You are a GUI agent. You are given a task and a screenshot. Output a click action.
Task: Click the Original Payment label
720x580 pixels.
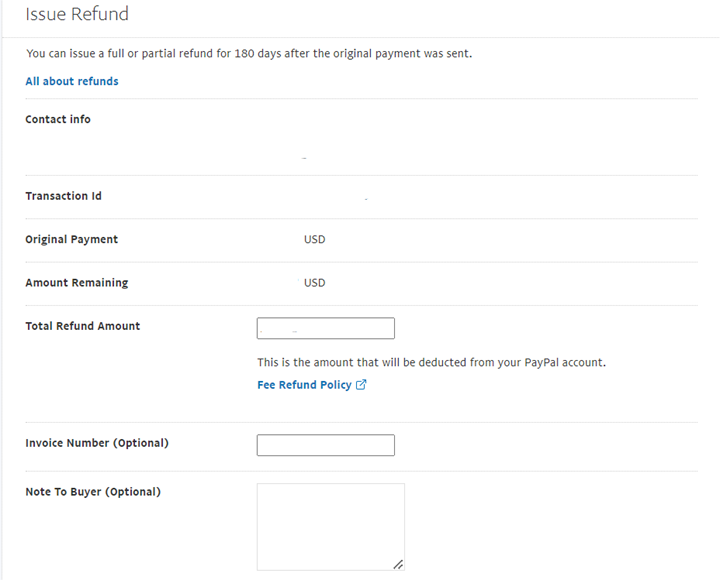pos(72,239)
